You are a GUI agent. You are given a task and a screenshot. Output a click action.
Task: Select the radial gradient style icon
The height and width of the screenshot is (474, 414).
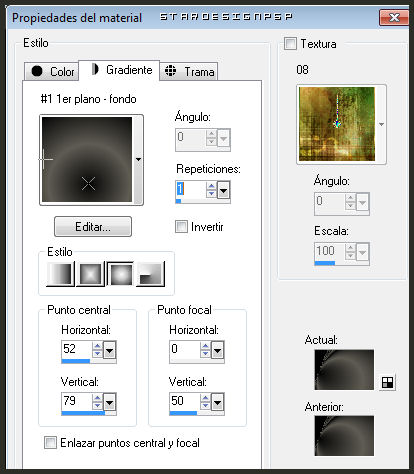(x=151, y=274)
